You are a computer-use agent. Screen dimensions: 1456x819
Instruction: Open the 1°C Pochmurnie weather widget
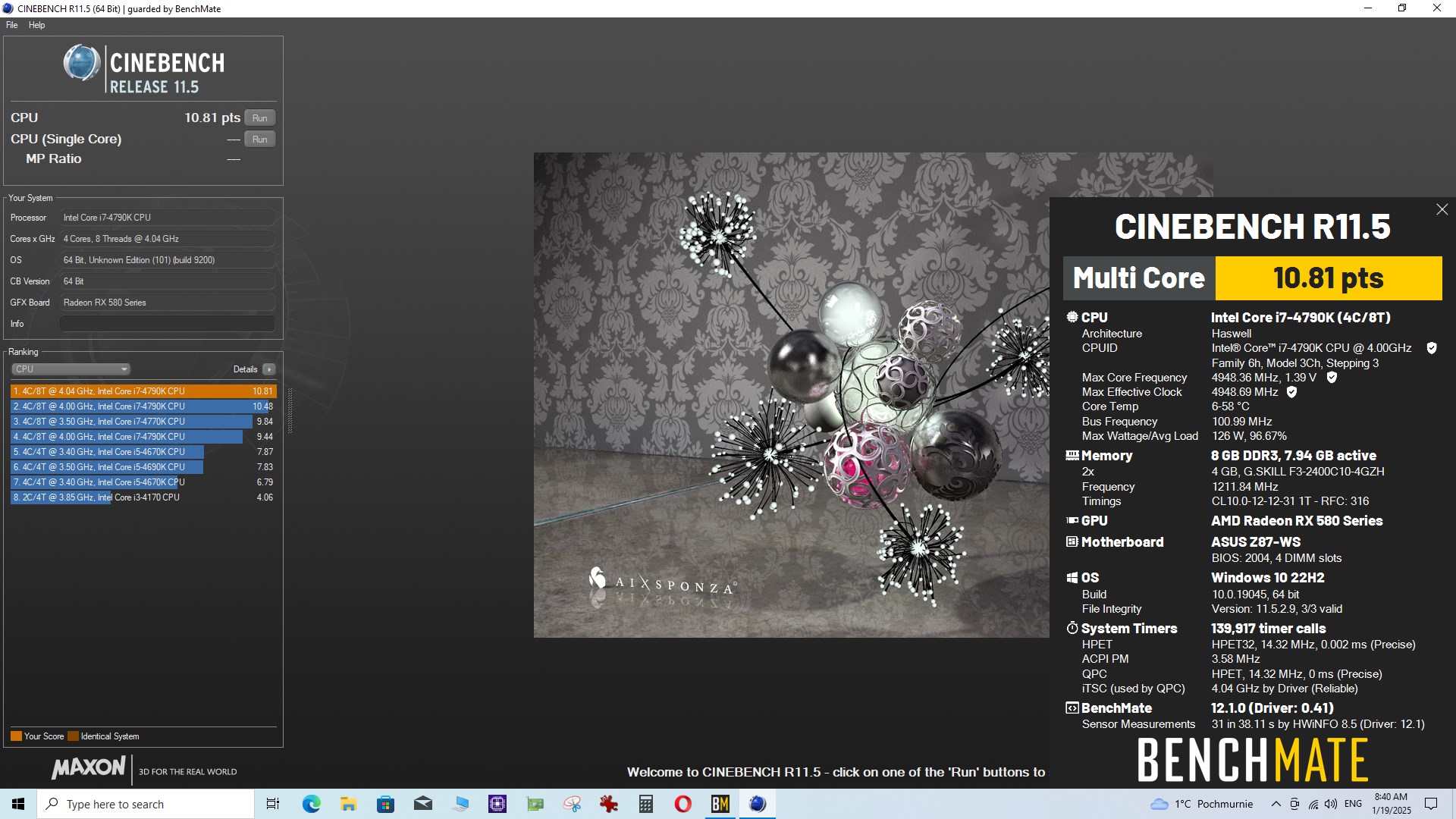(1202, 804)
